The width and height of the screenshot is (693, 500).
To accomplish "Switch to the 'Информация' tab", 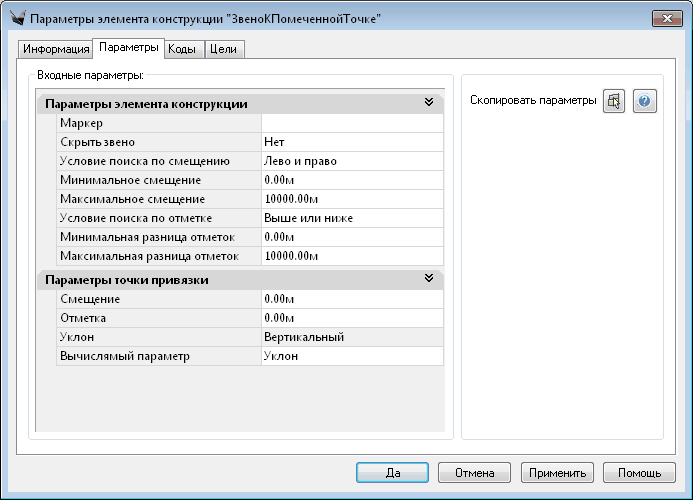I will 56,49.
